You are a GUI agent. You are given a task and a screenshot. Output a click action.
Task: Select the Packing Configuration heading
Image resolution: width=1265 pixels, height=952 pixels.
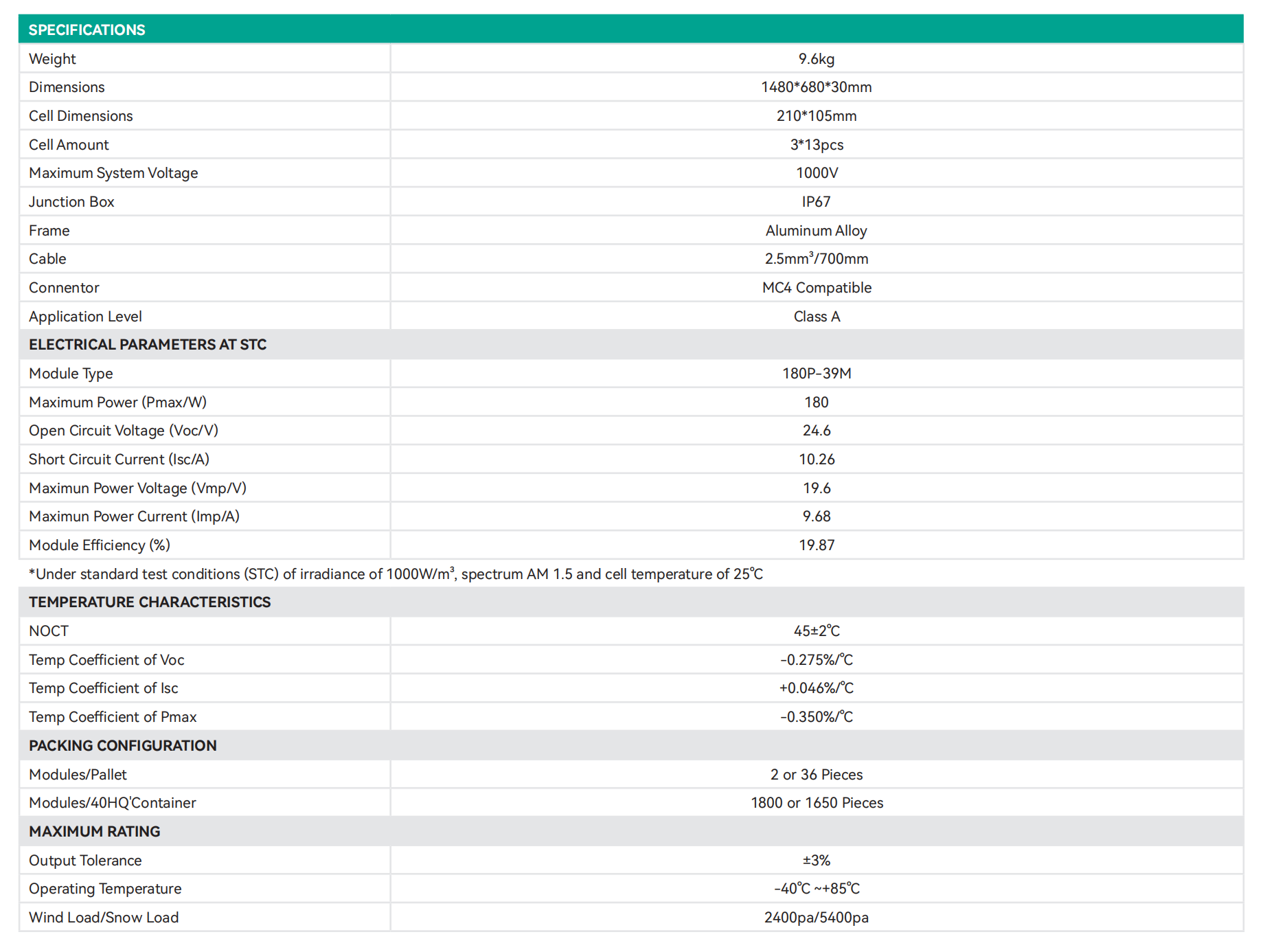point(123,746)
